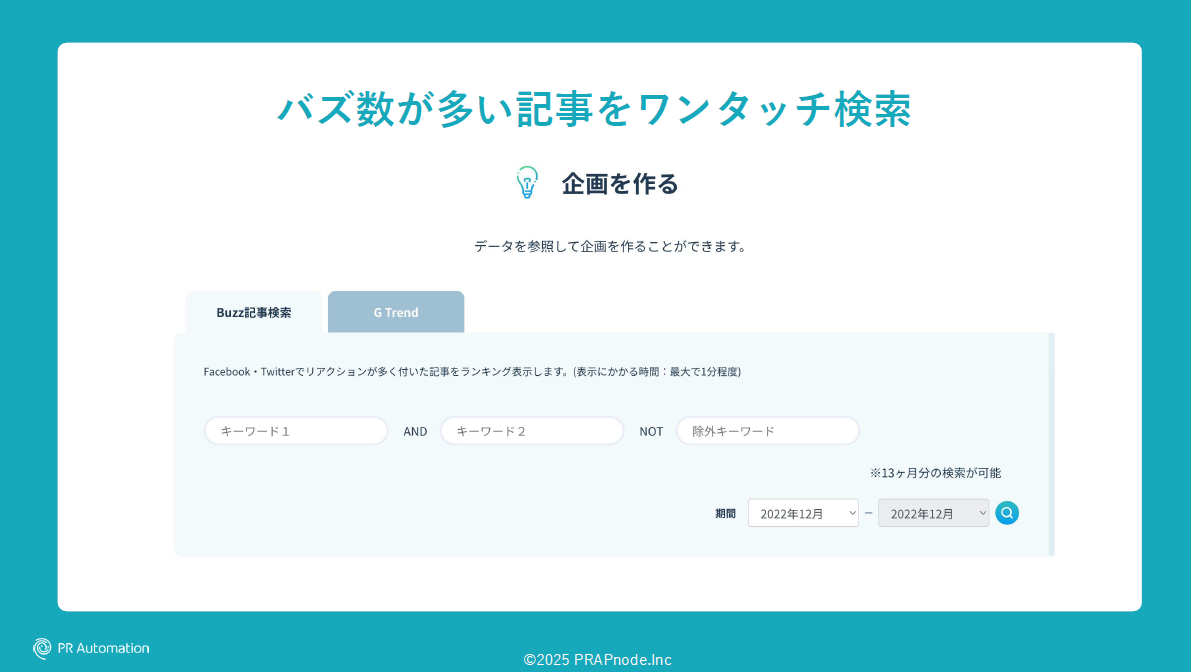This screenshot has width=1191, height=672.
Task: Click the lightbulb icon beside 企画を作る
Action: tap(527, 182)
